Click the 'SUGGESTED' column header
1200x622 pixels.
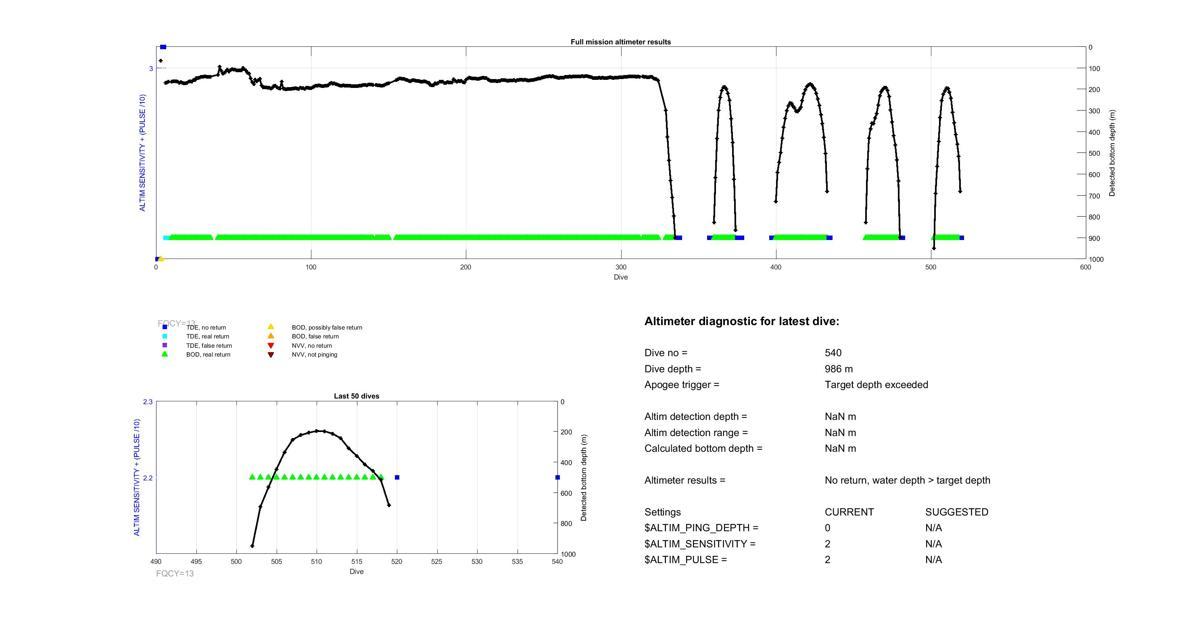[957, 512]
